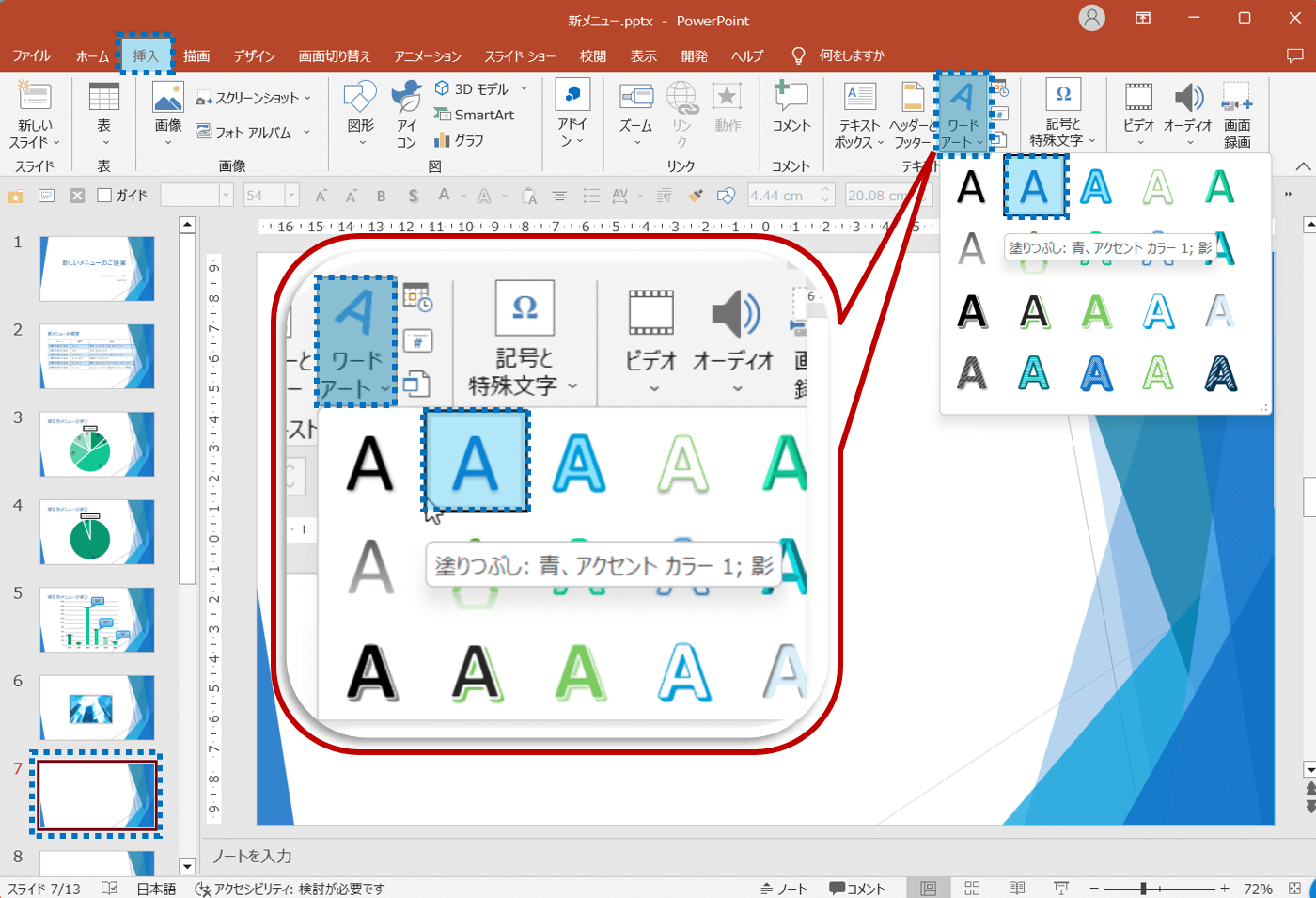Viewport: 1316px width, 898px height.
Task: Switch to the デザイン tab
Action: (254, 55)
